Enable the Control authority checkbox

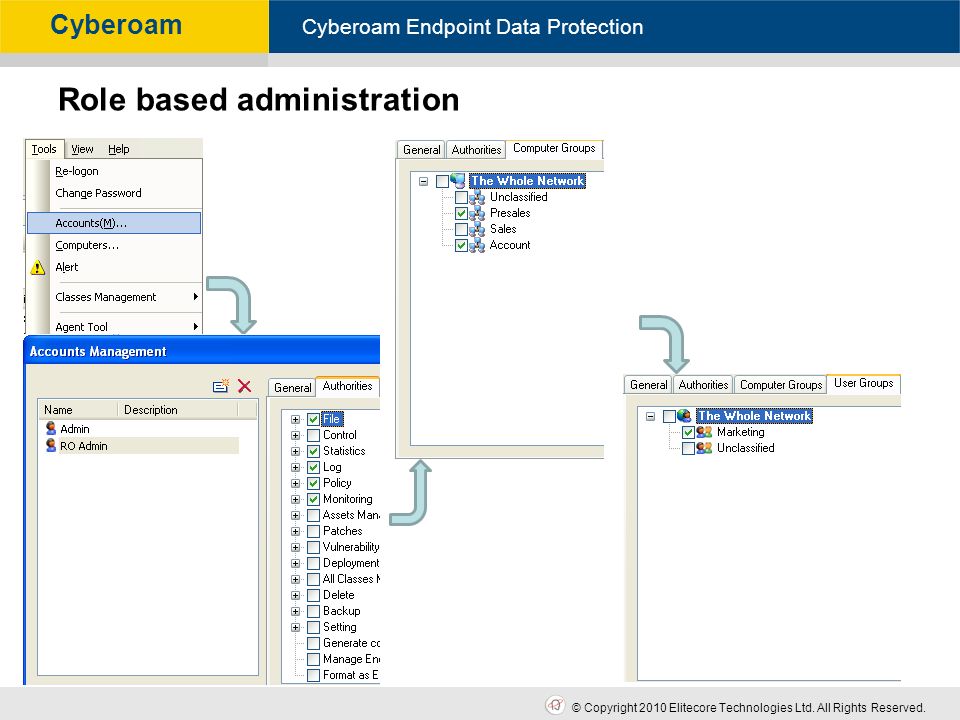click(313, 435)
